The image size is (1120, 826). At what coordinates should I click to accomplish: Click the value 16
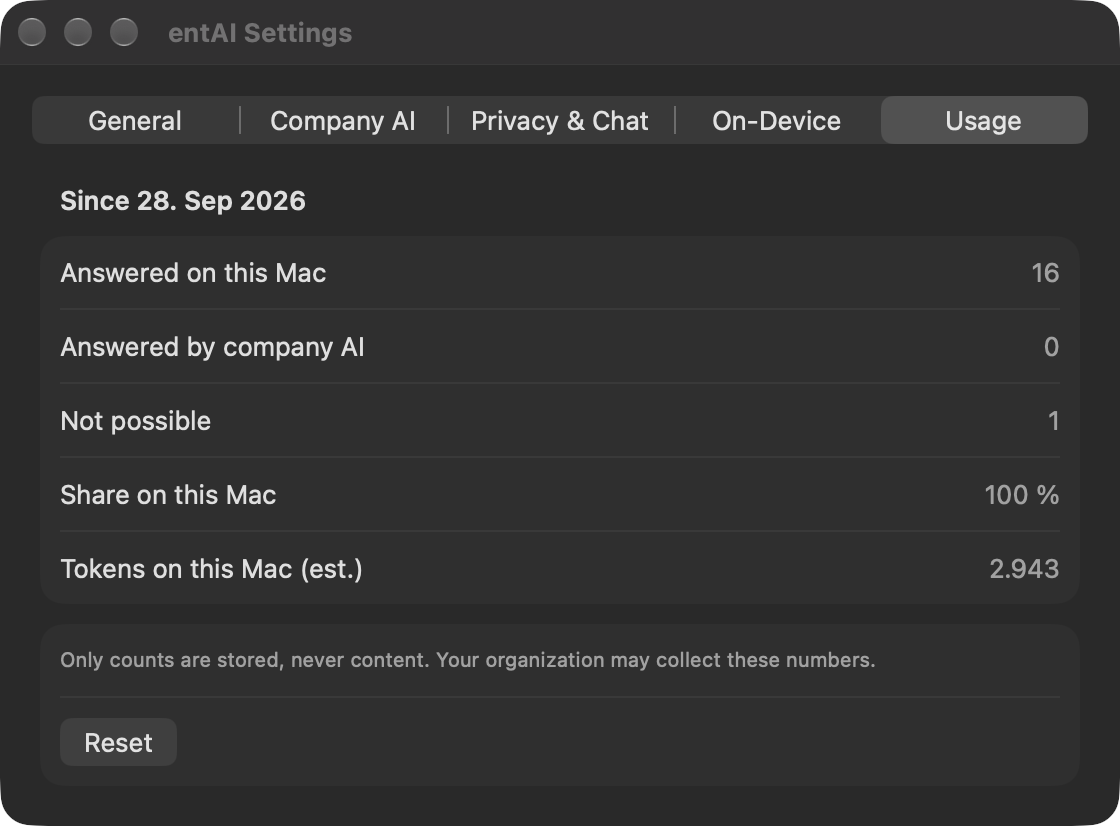[1045, 273]
